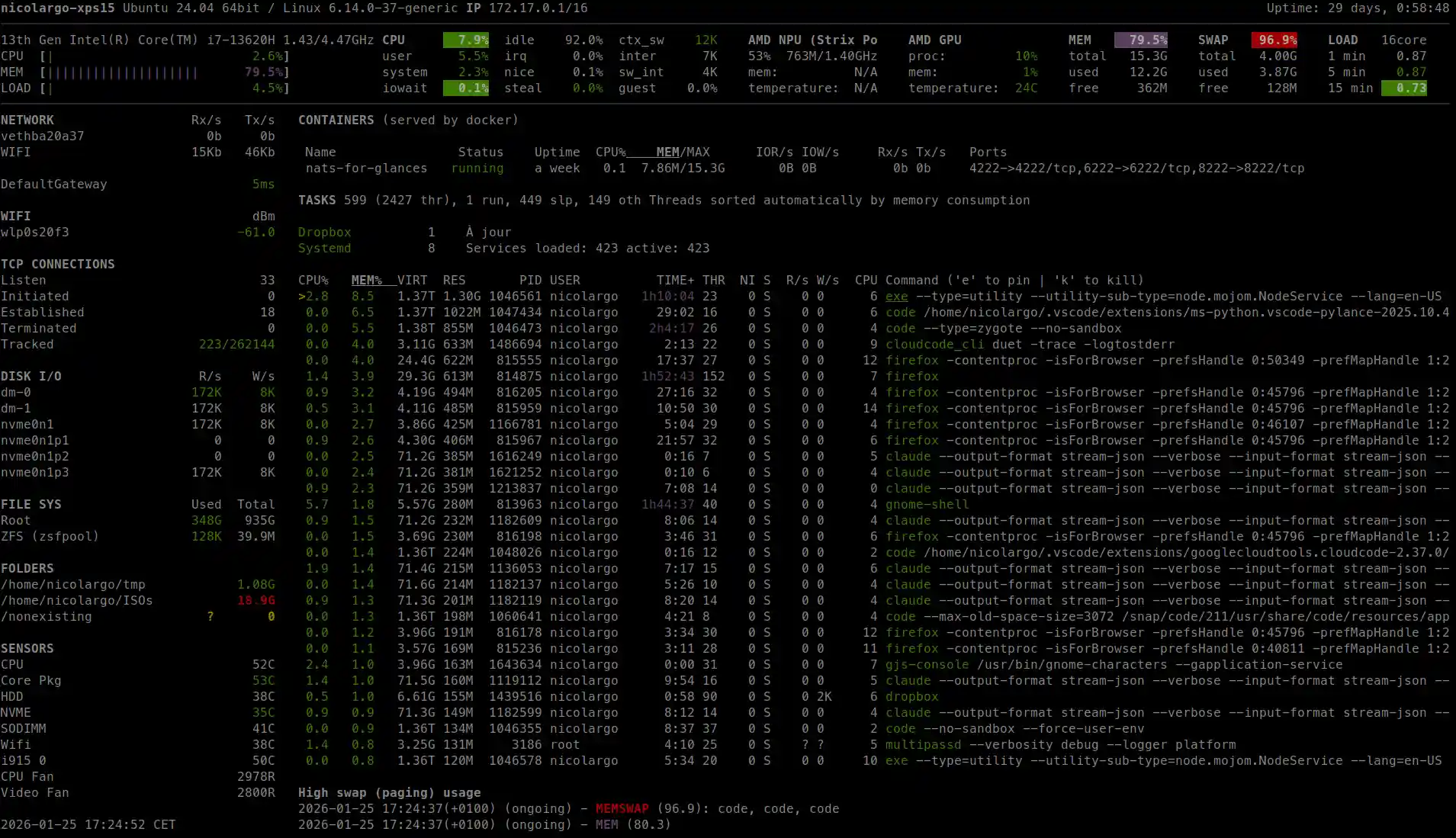The image size is (1456, 838).
Task: Sort processes by the TIME+ column header
Action: click(676, 280)
